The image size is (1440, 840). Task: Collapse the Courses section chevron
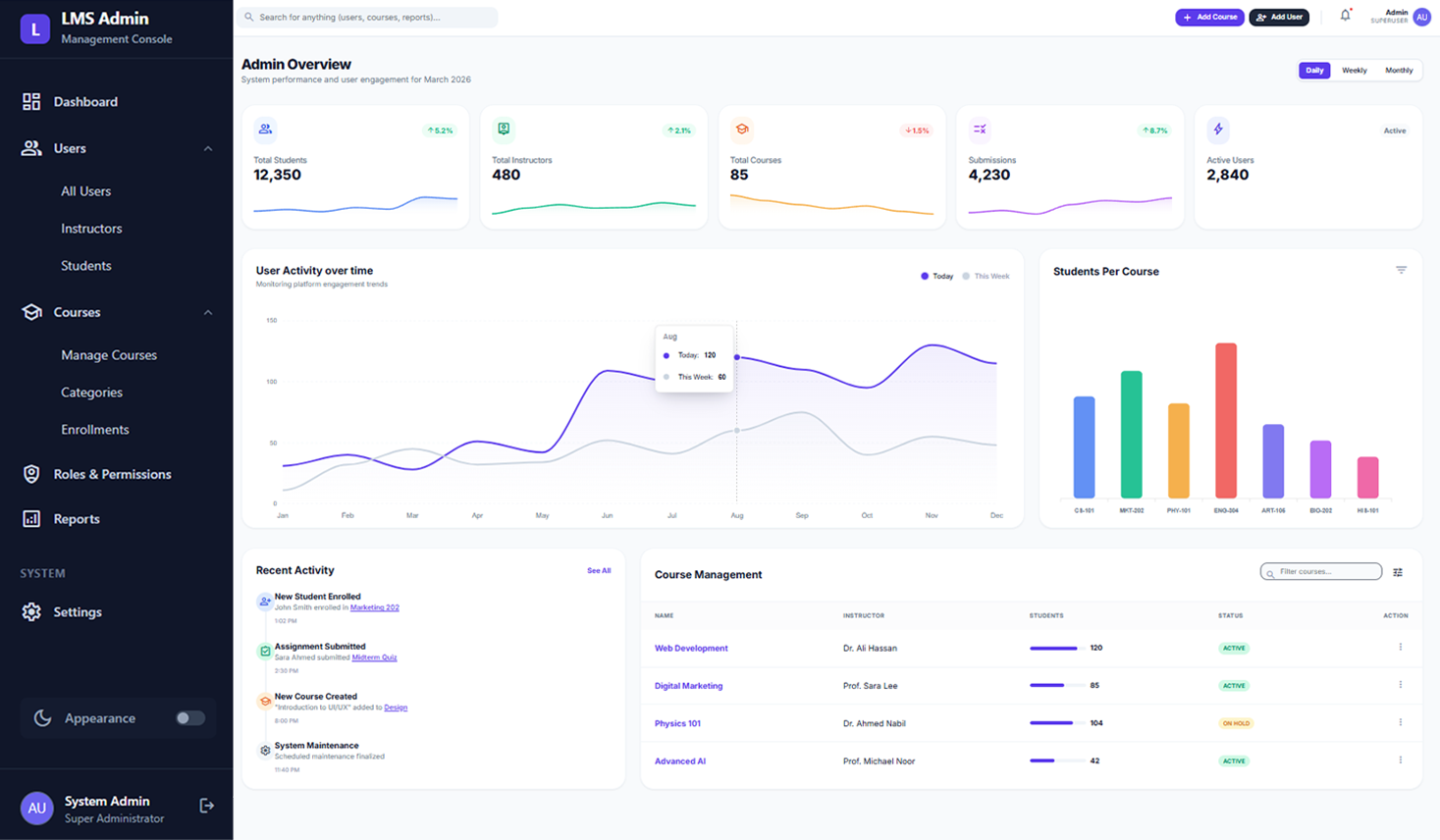pyautogui.click(x=208, y=313)
